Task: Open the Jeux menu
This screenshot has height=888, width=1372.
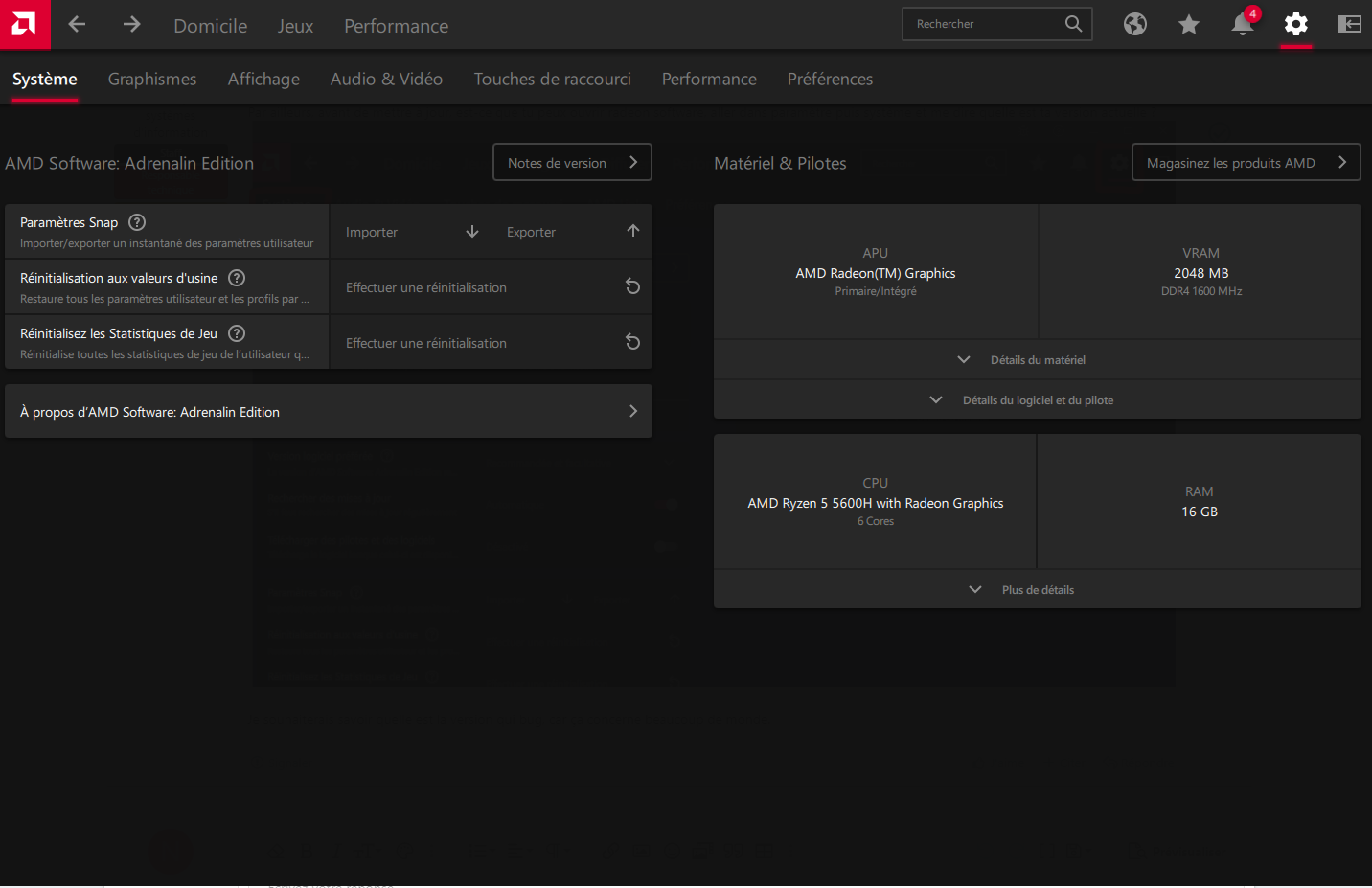Action: pos(295,26)
